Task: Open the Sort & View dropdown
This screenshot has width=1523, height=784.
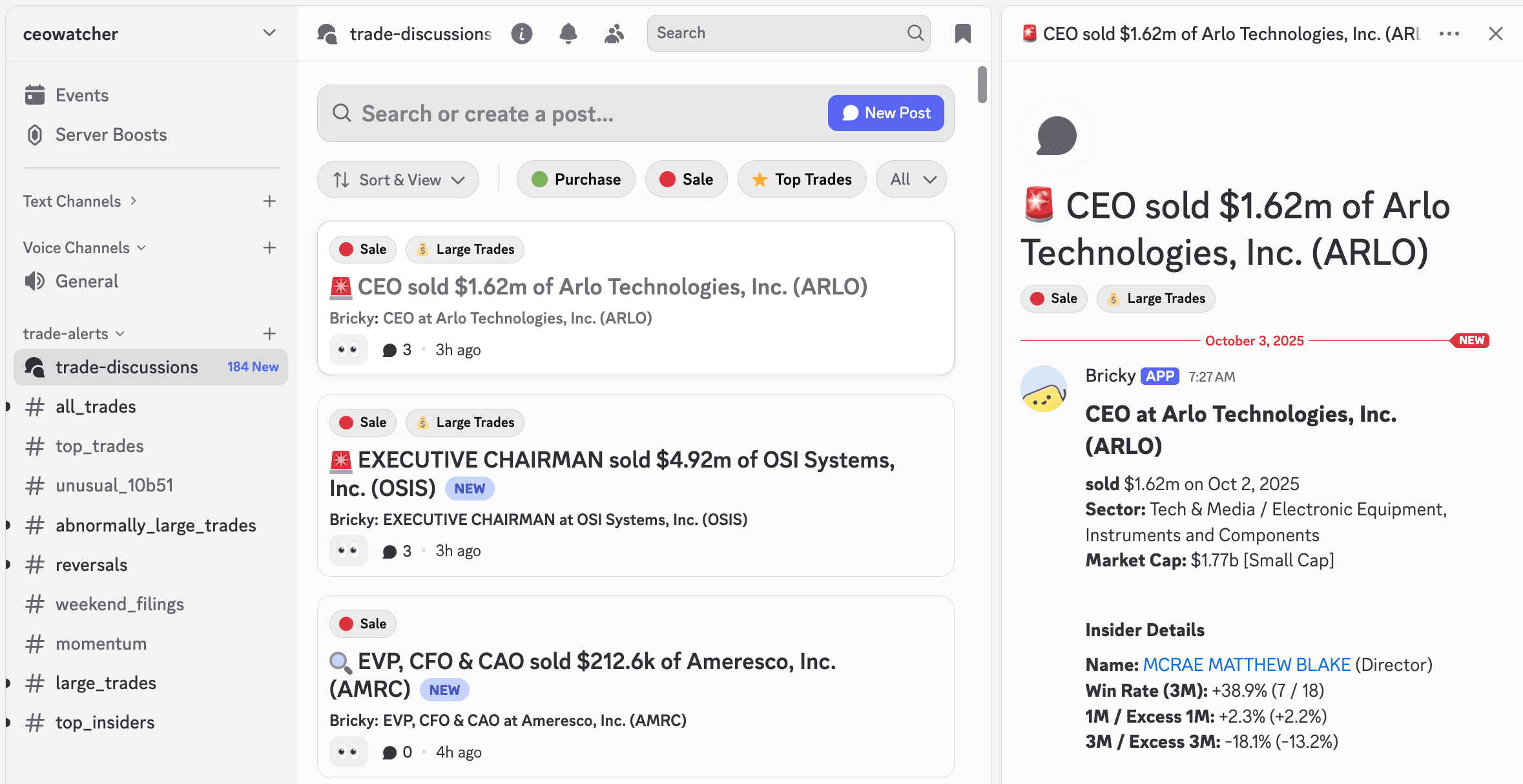Action: click(398, 180)
